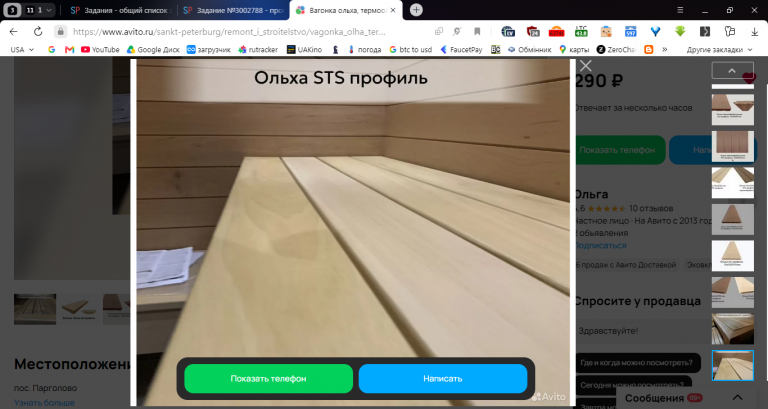
Task: Switch to Задания - общий список tab
Action: coord(120,10)
